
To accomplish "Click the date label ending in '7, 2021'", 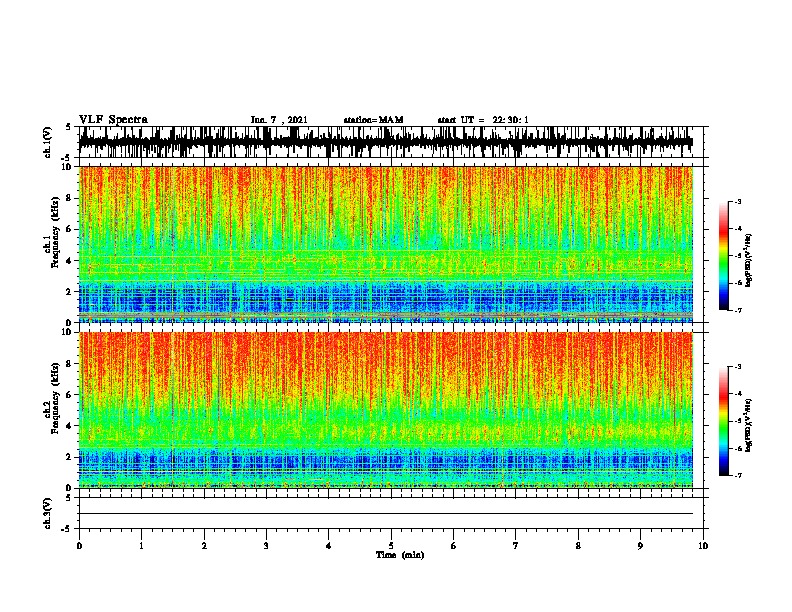I will pyautogui.click(x=279, y=120).
